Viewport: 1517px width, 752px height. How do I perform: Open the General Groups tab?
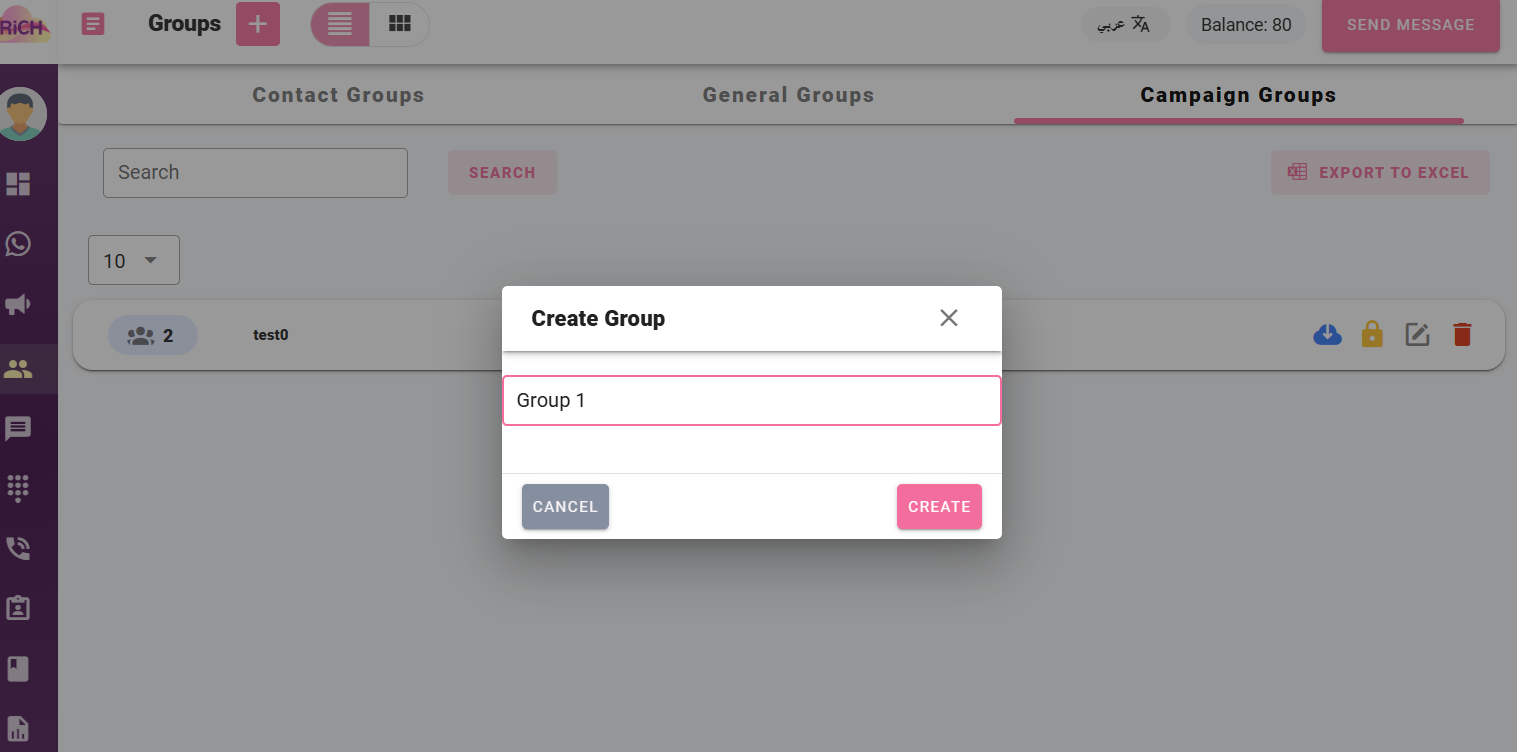pyautogui.click(x=788, y=96)
